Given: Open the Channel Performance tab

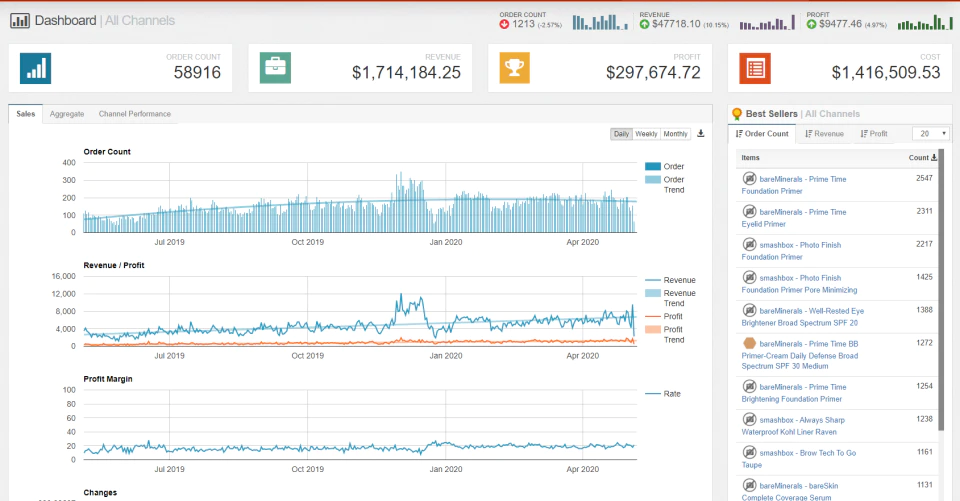Looking at the screenshot, I should click(135, 114).
